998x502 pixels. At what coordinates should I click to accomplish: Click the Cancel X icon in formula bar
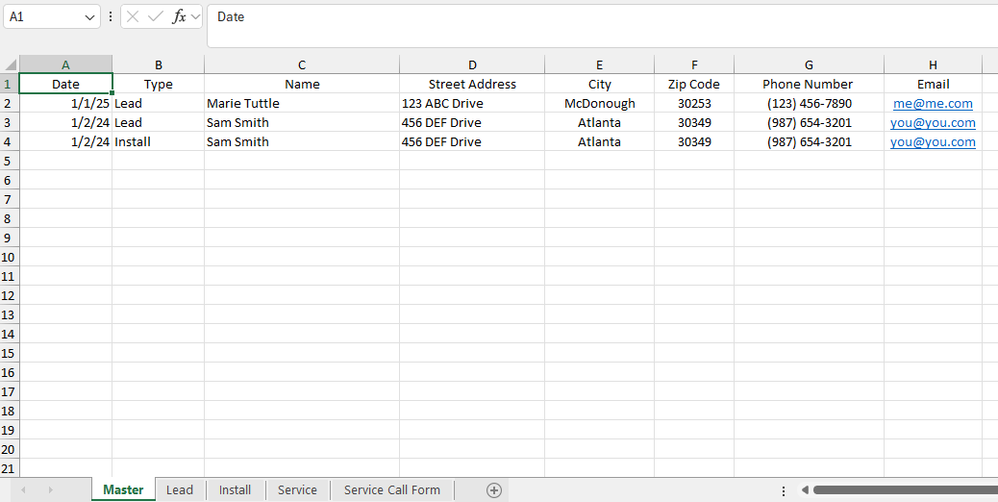[x=132, y=17]
